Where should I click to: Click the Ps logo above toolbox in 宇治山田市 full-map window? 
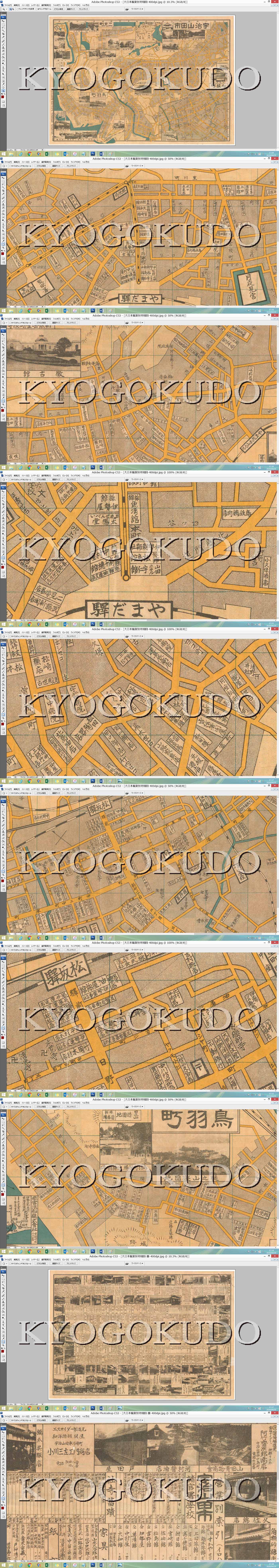3,18
